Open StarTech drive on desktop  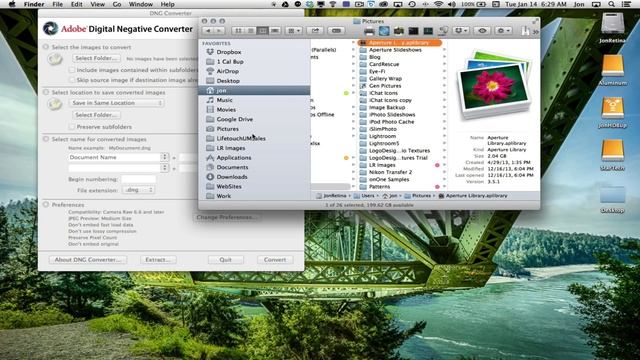pos(612,155)
